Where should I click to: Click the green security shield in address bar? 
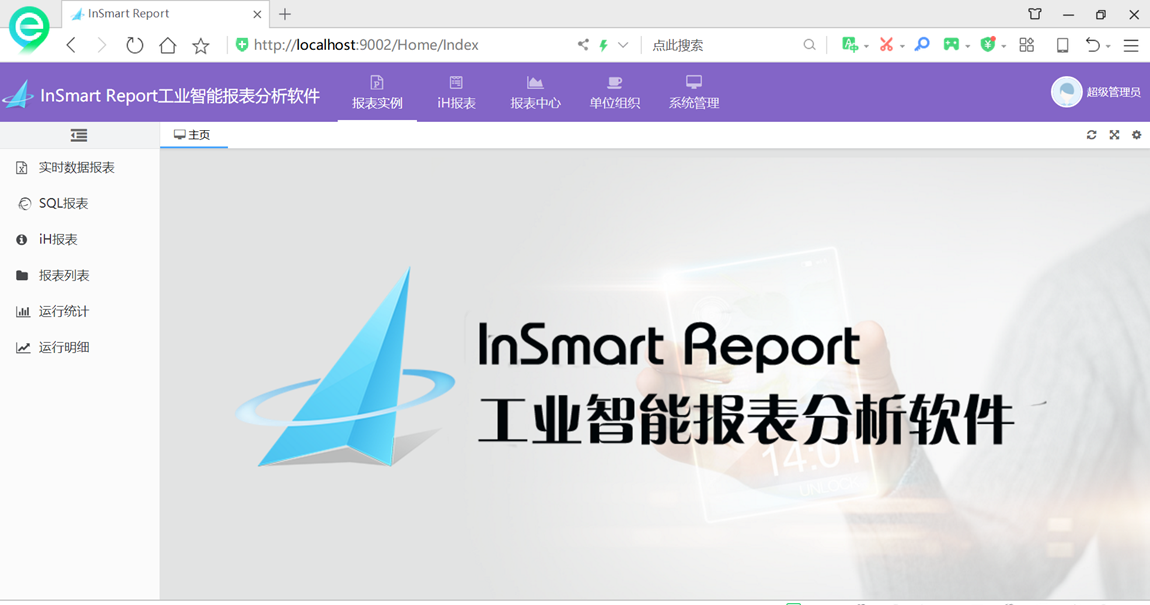point(241,45)
